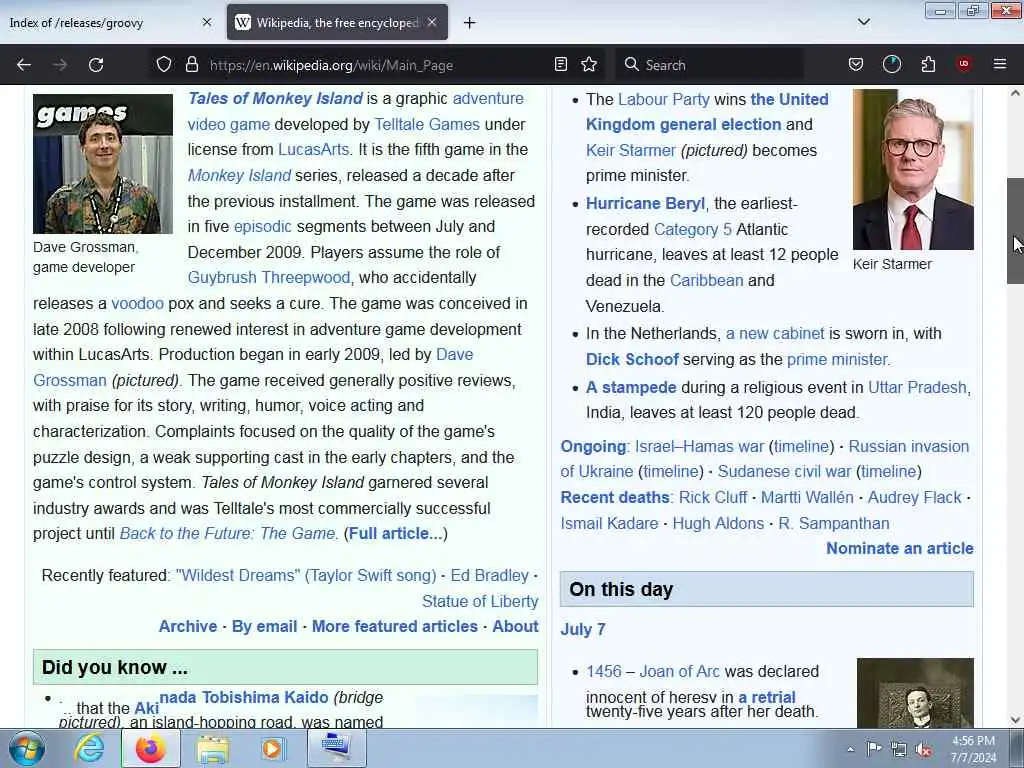Open the LucasArts article link
The height and width of the screenshot is (768, 1024).
pos(313,150)
